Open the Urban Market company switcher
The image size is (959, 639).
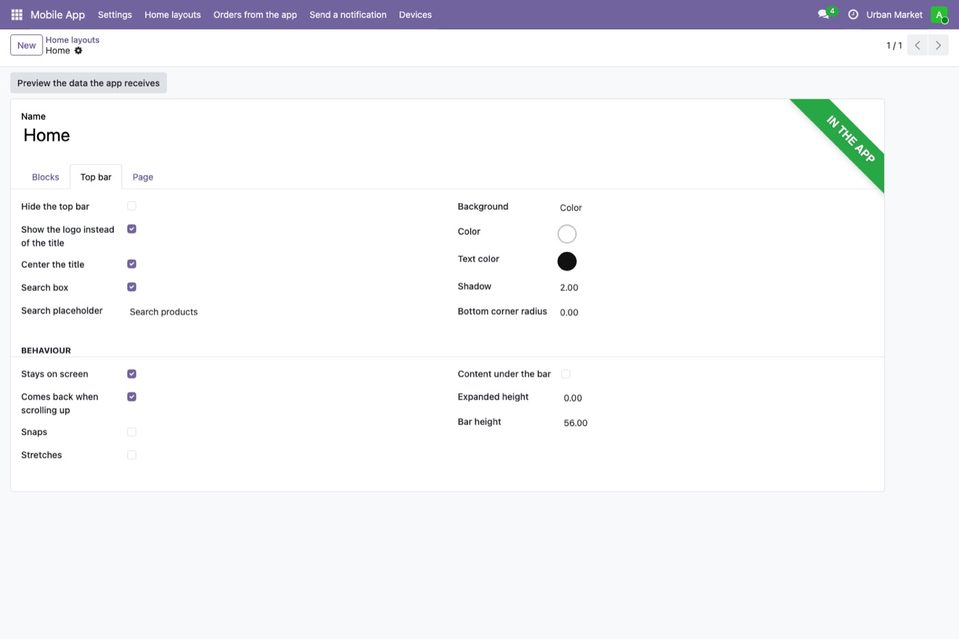coord(894,15)
